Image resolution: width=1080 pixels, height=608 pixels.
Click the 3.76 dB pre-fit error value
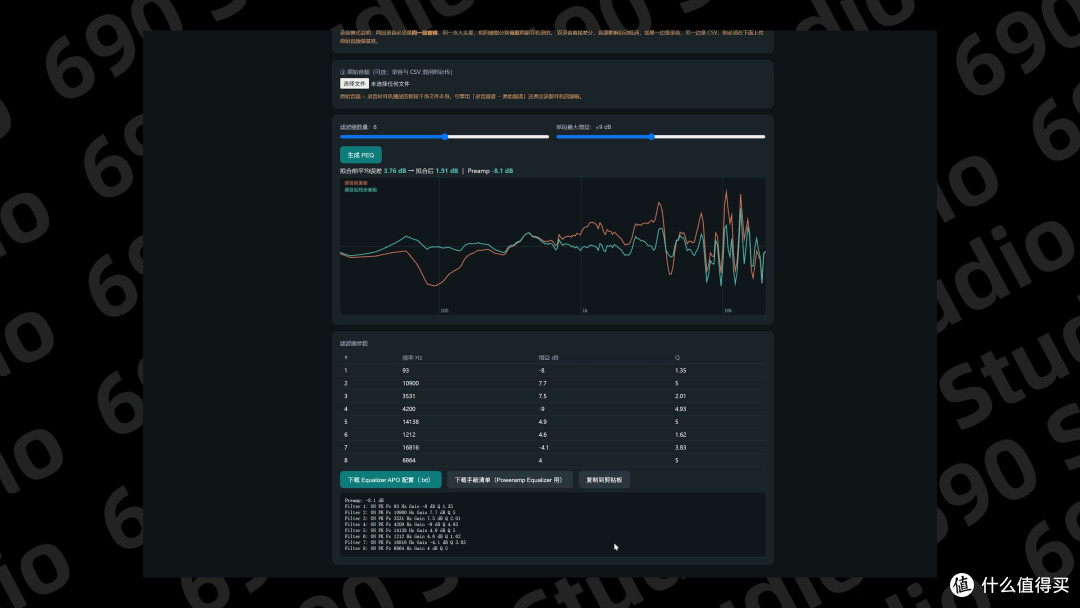point(395,171)
